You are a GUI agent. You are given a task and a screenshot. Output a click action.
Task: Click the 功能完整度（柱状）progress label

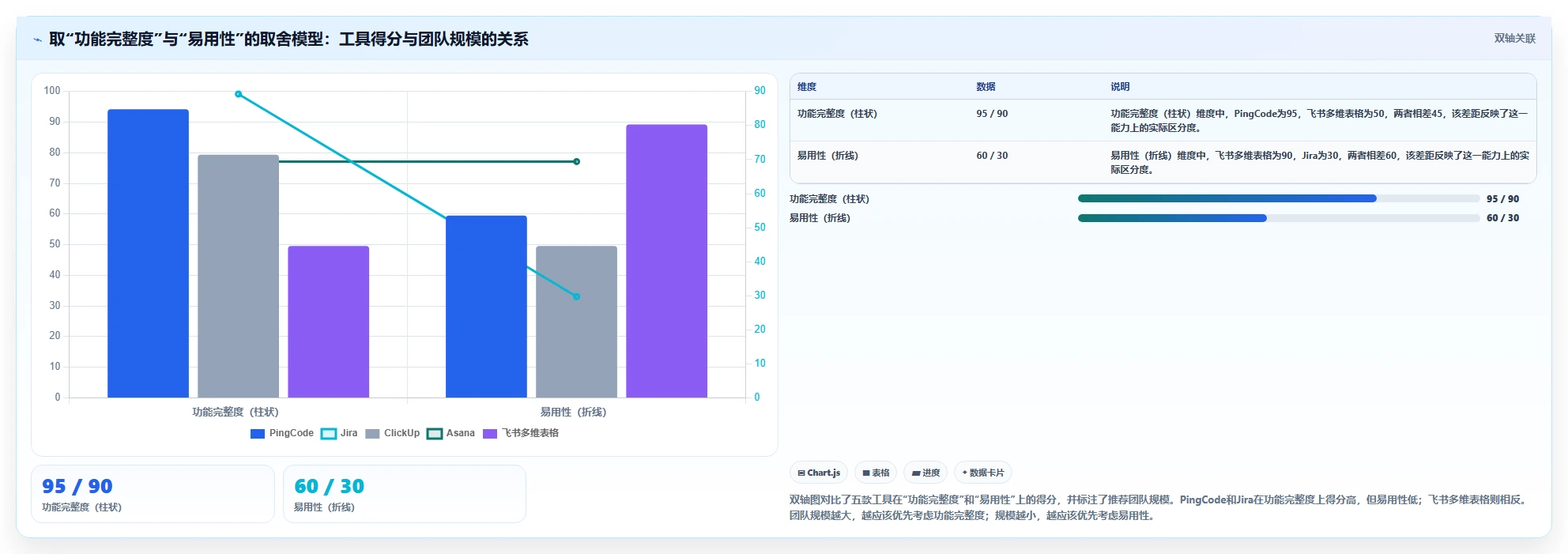(829, 199)
